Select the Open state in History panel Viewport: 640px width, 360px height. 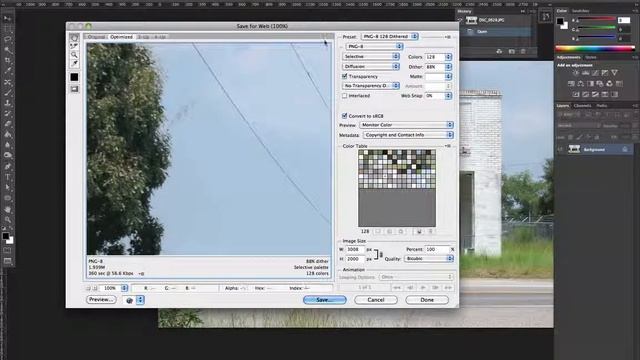tap(496, 31)
